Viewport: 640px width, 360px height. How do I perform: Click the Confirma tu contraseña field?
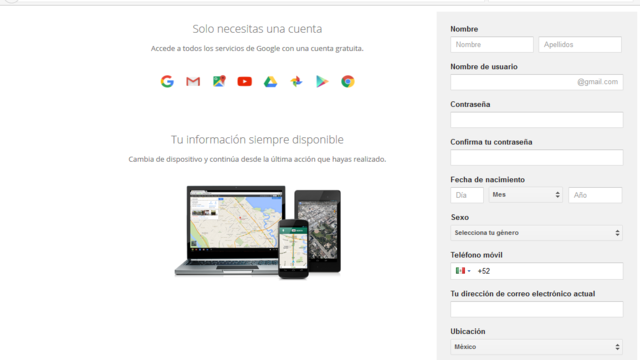[537, 157]
